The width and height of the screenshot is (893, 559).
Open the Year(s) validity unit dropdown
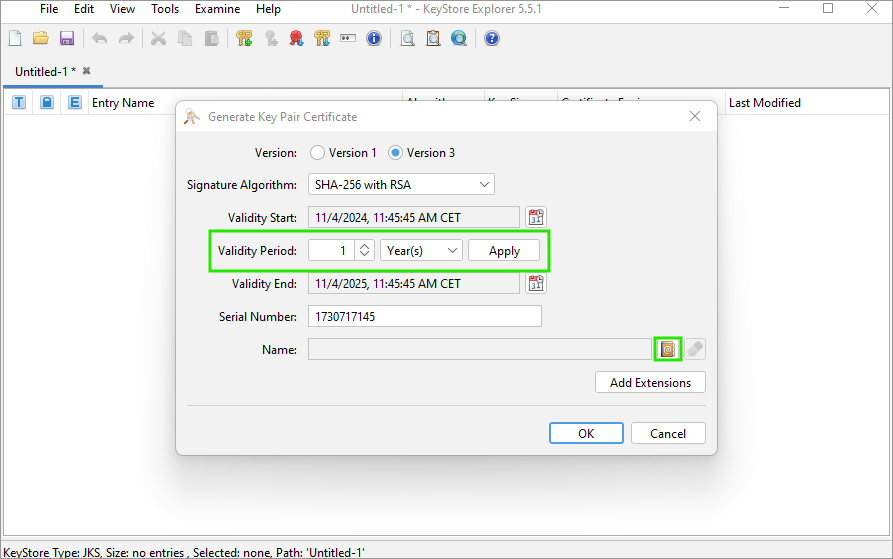pyautogui.click(x=421, y=250)
